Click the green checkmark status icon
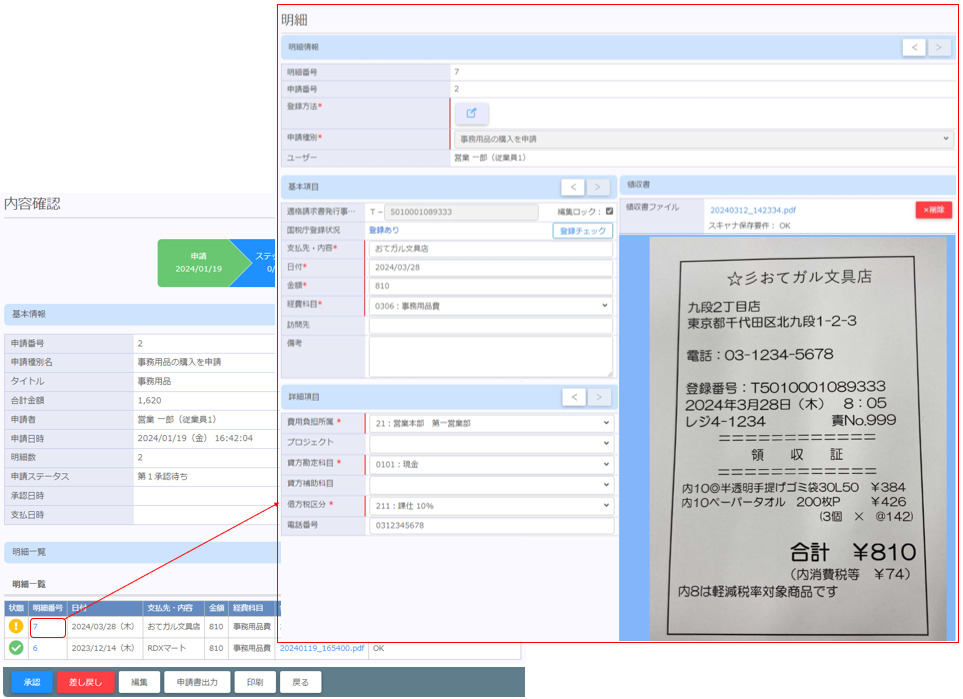The image size is (963, 699). 16,648
